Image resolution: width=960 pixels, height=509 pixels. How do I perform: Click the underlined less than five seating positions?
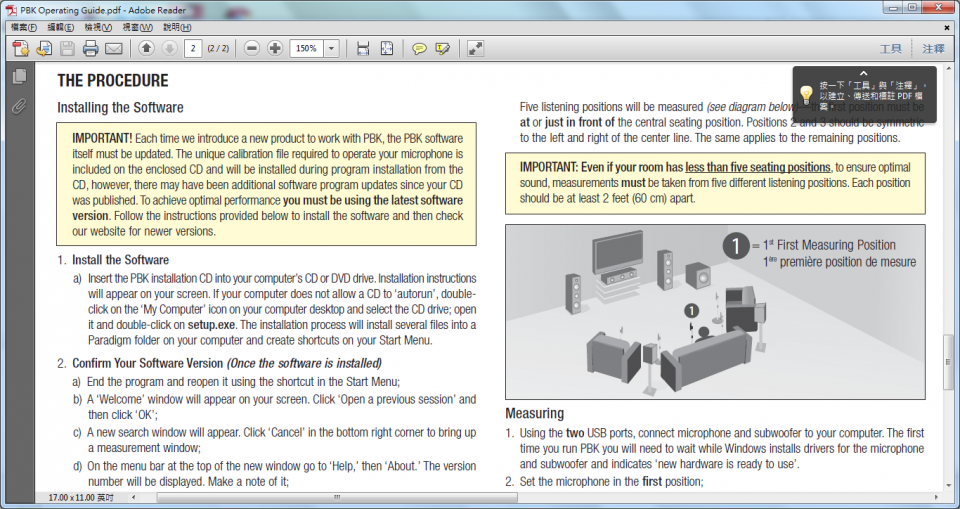click(758, 167)
